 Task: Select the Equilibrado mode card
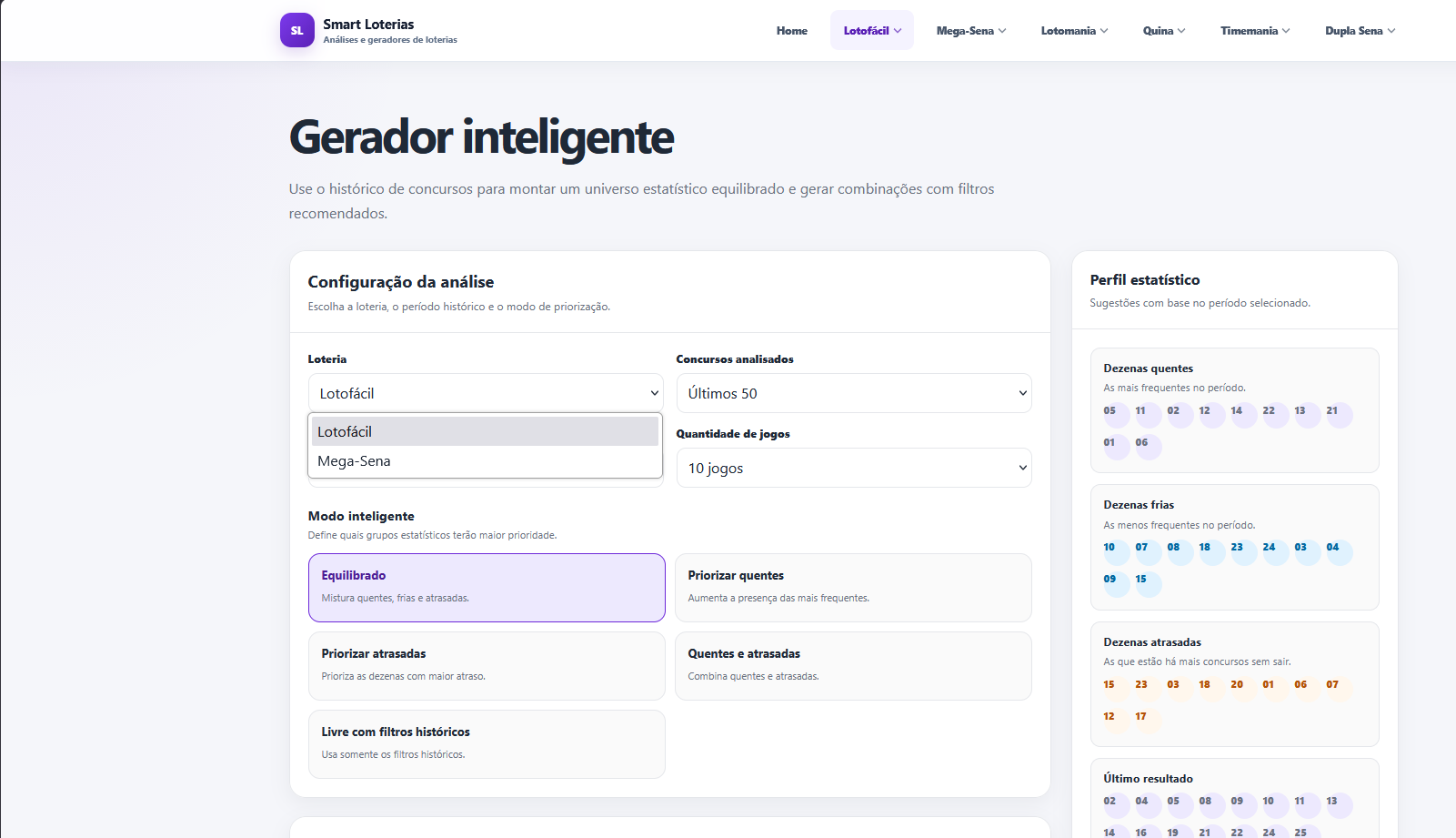pos(487,588)
